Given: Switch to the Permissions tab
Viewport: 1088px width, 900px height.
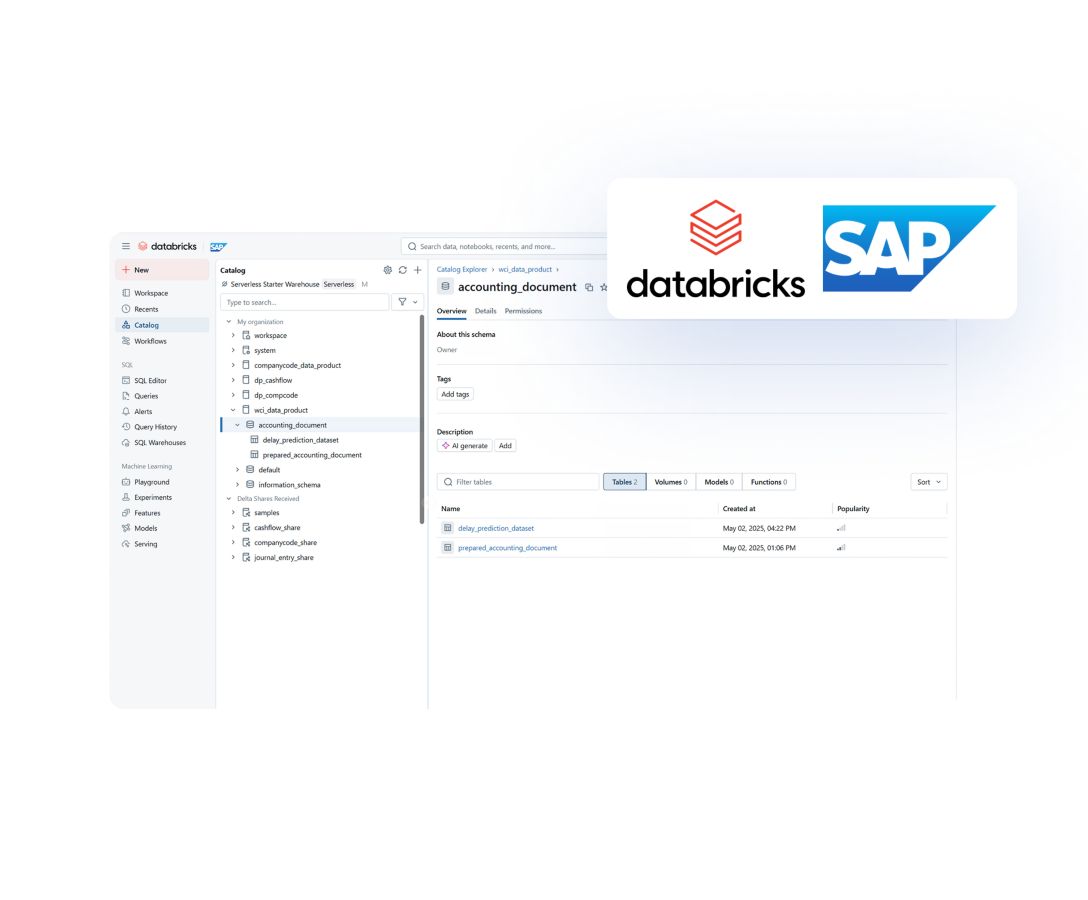Looking at the screenshot, I should click(523, 311).
